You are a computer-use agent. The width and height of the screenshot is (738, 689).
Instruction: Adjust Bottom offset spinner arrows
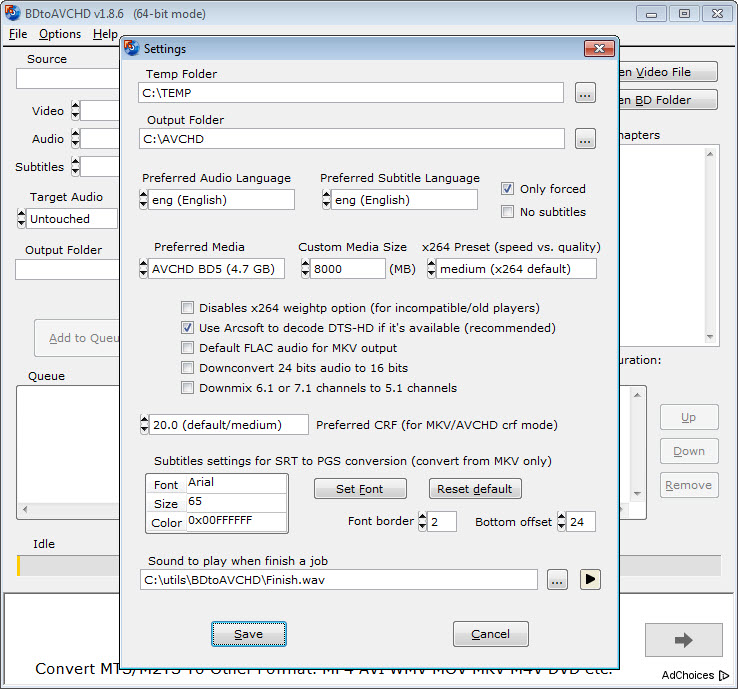(562, 521)
